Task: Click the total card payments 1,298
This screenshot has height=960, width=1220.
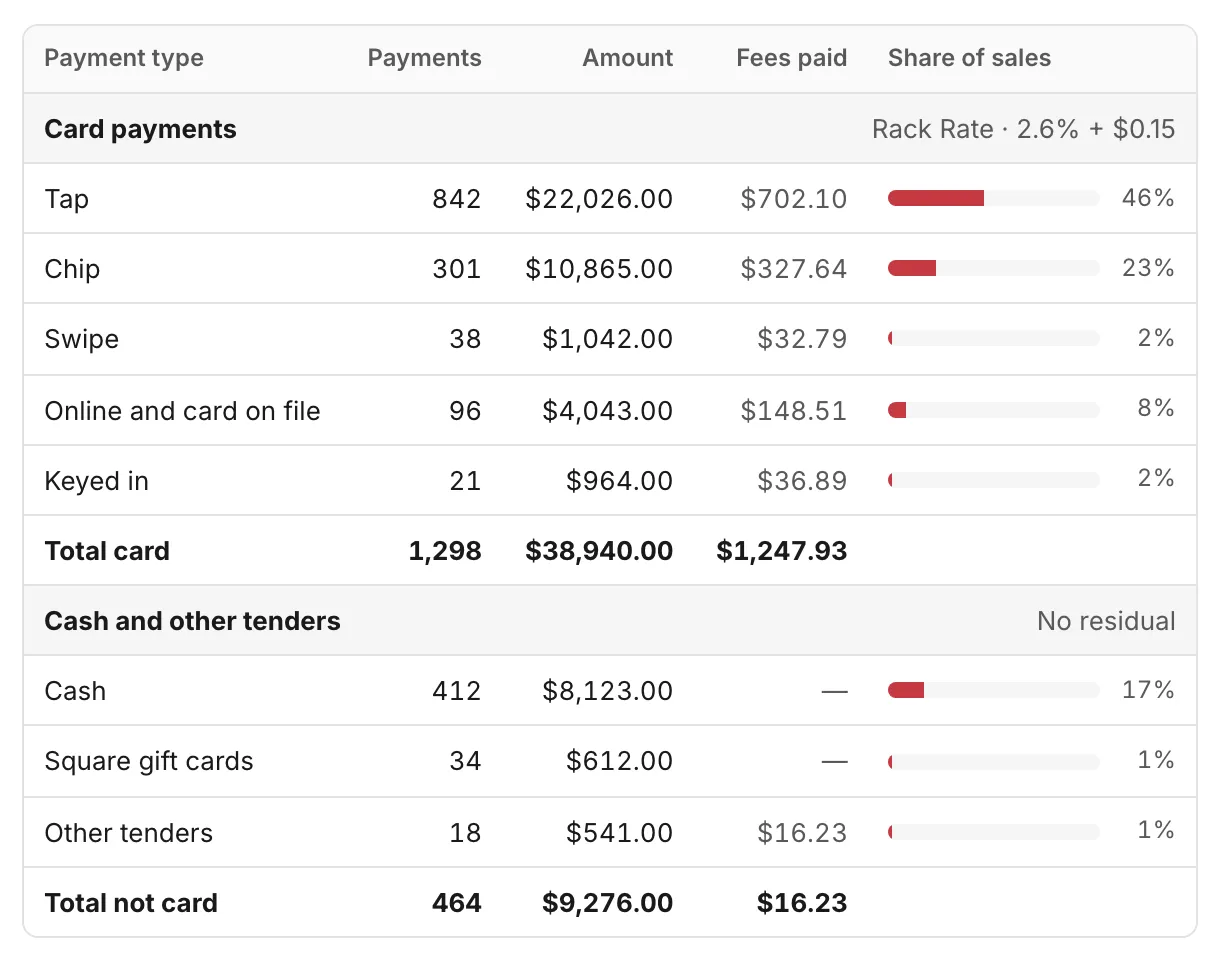Action: click(x=445, y=551)
